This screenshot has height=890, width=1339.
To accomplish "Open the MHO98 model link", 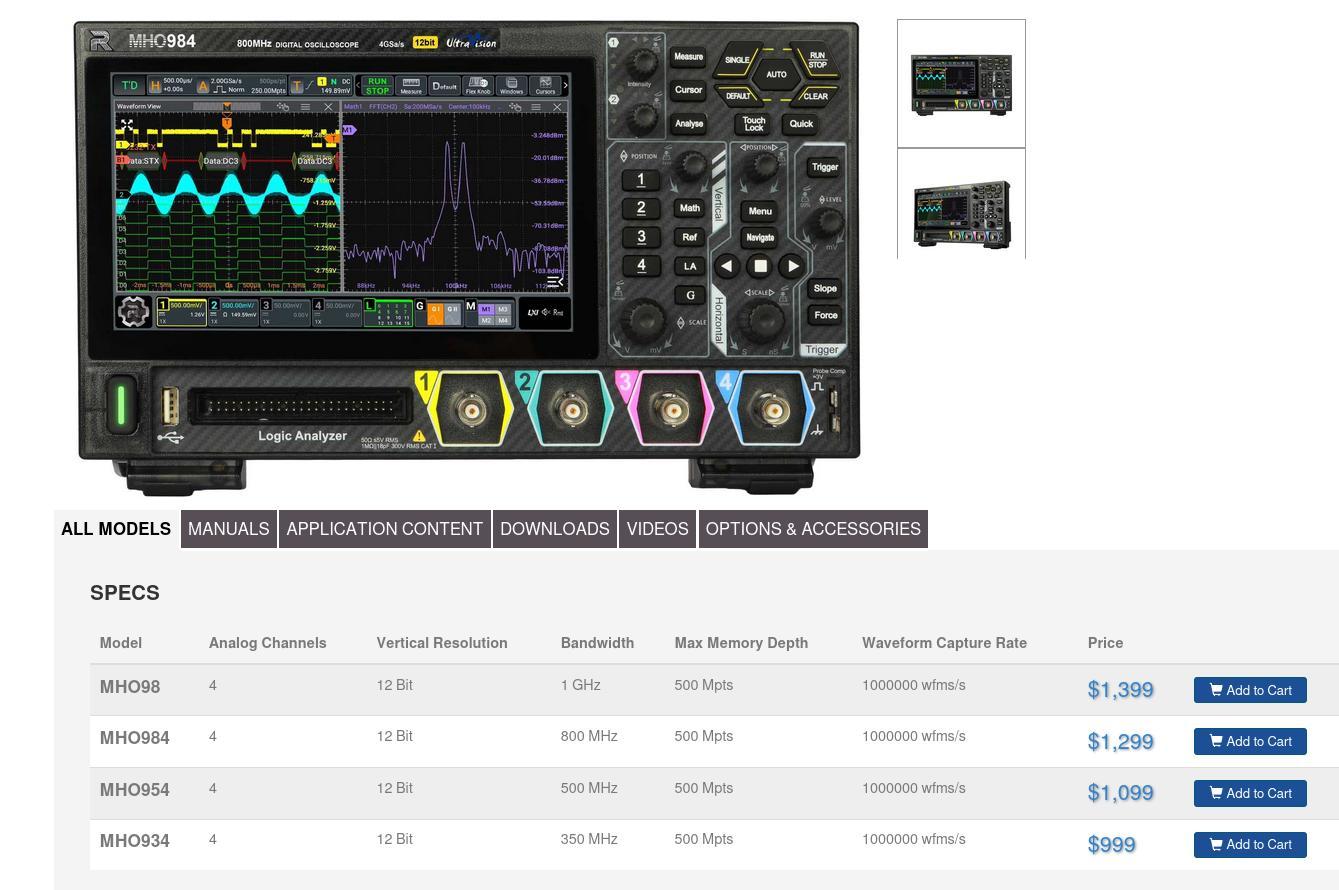I will (130, 687).
